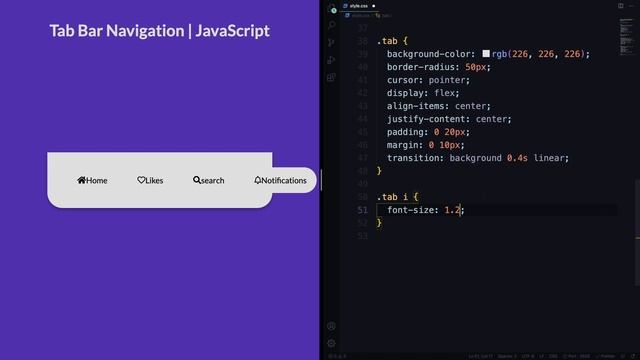
Task: Select the Notifications tab label
Action: [x=284, y=180]
